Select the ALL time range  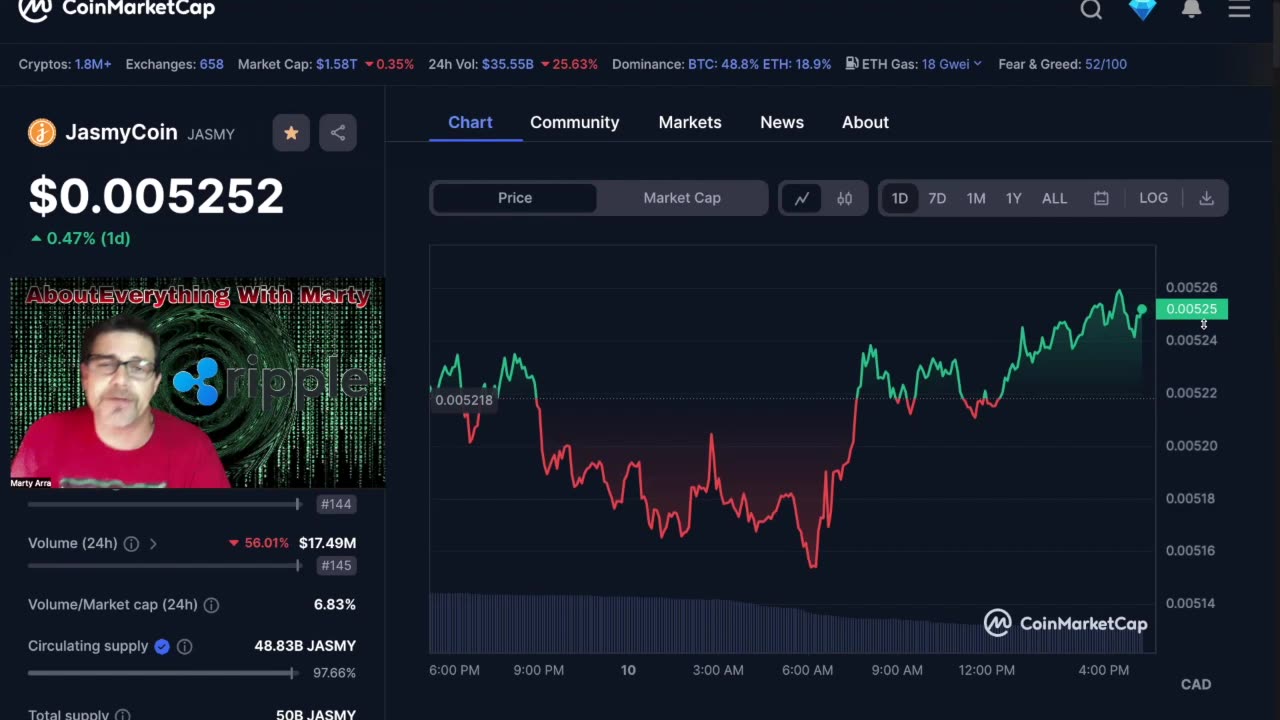(x=1054, y=198)
